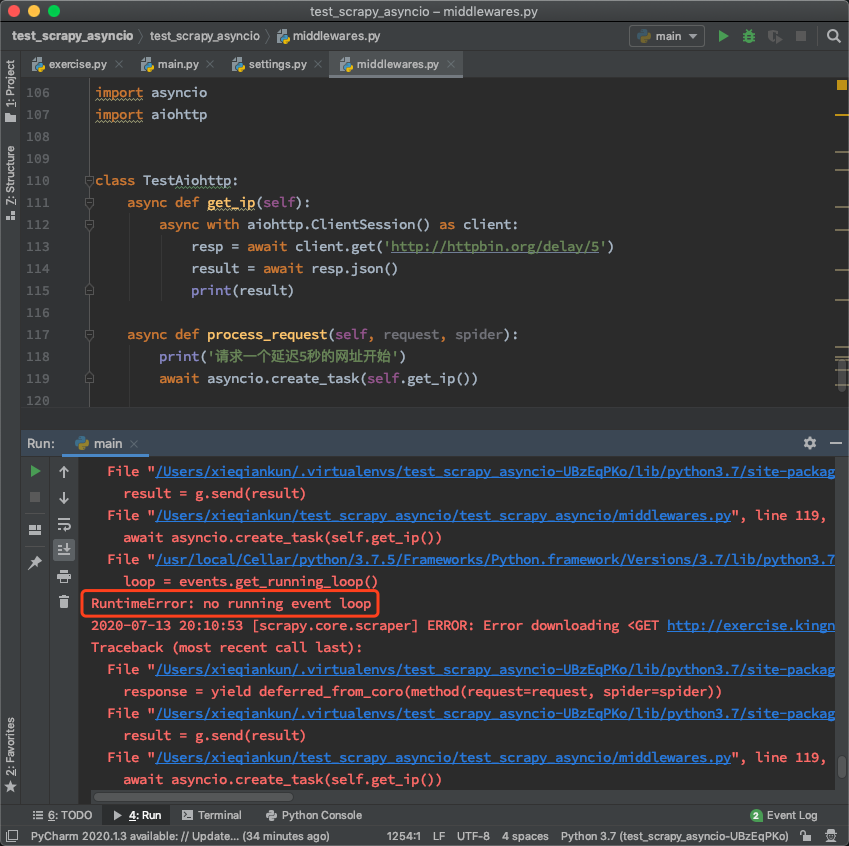Toggle scroll to end of console
849x846 pixels.
point(64,549)
